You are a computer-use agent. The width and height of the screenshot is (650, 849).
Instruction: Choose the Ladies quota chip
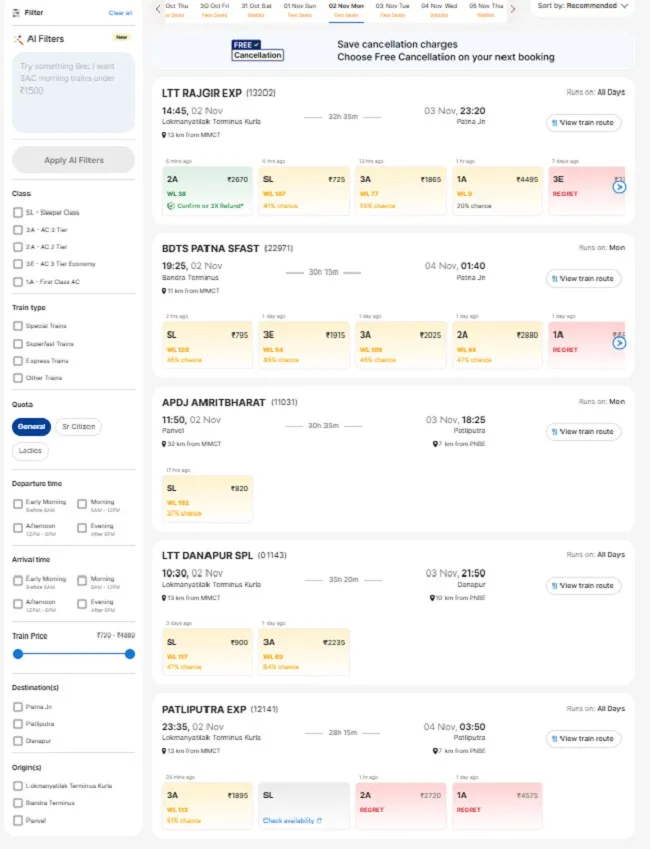(x=30, y=450)
